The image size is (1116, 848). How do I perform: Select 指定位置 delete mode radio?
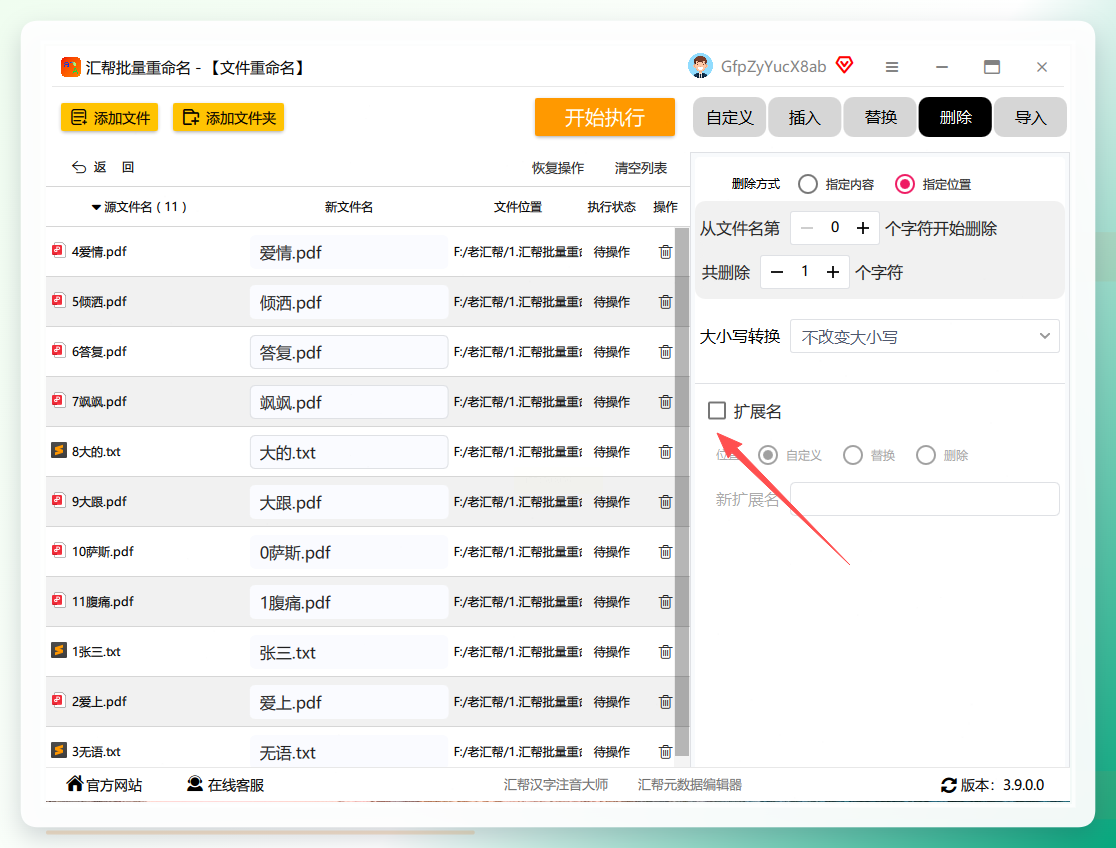[905, 184]
